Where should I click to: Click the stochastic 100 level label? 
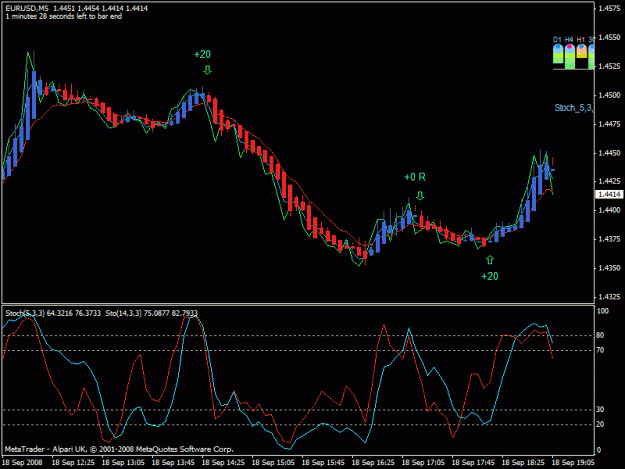coord(603,311)
